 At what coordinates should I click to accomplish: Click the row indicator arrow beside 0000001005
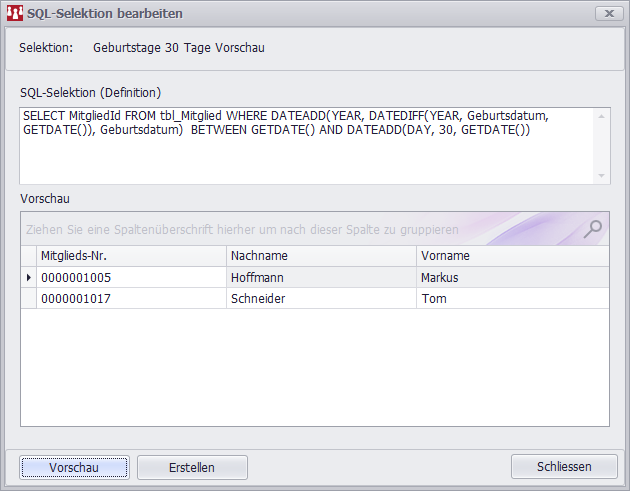(28, 277)
